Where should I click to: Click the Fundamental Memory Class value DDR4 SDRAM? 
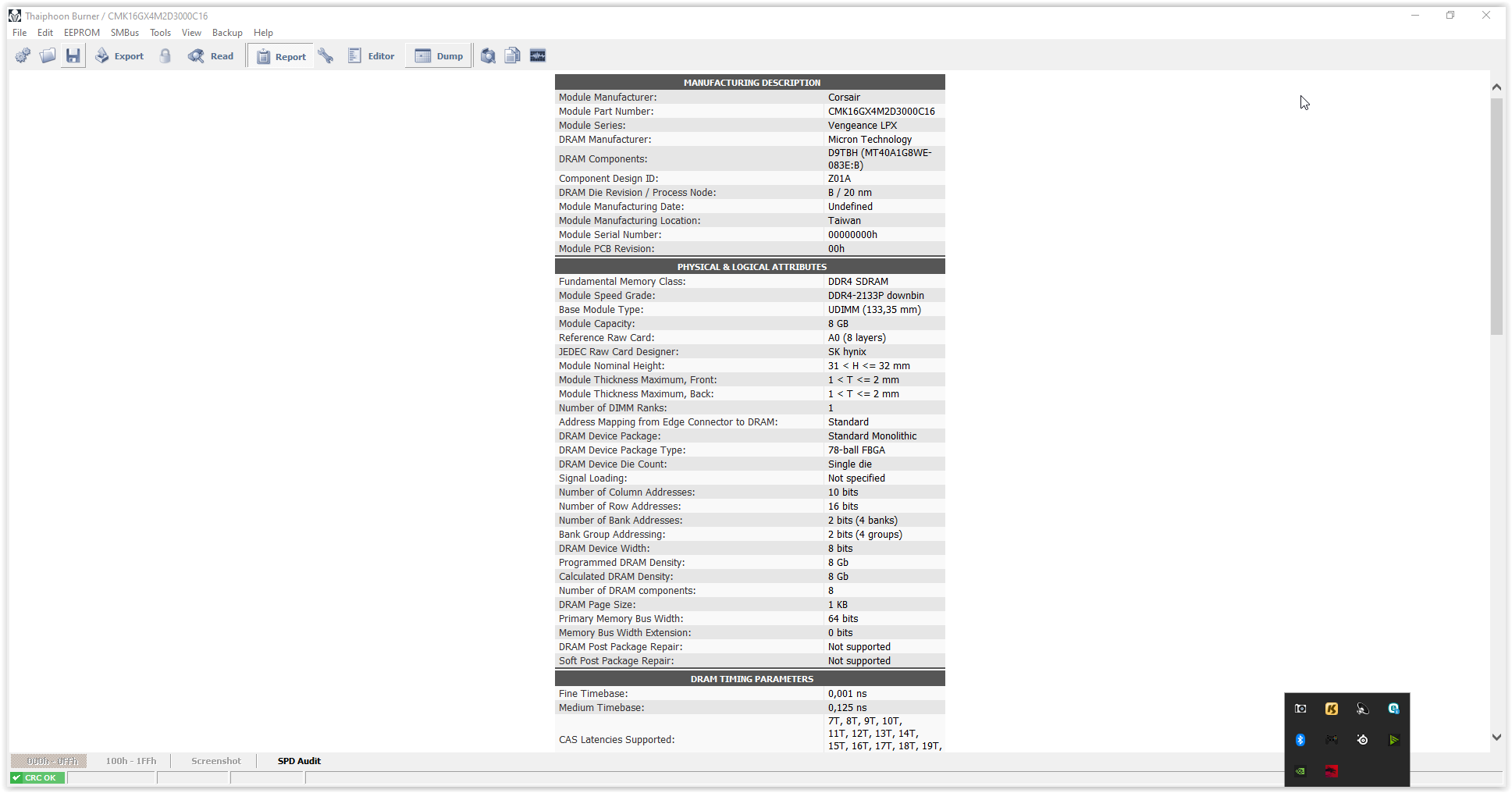point(858,282)
